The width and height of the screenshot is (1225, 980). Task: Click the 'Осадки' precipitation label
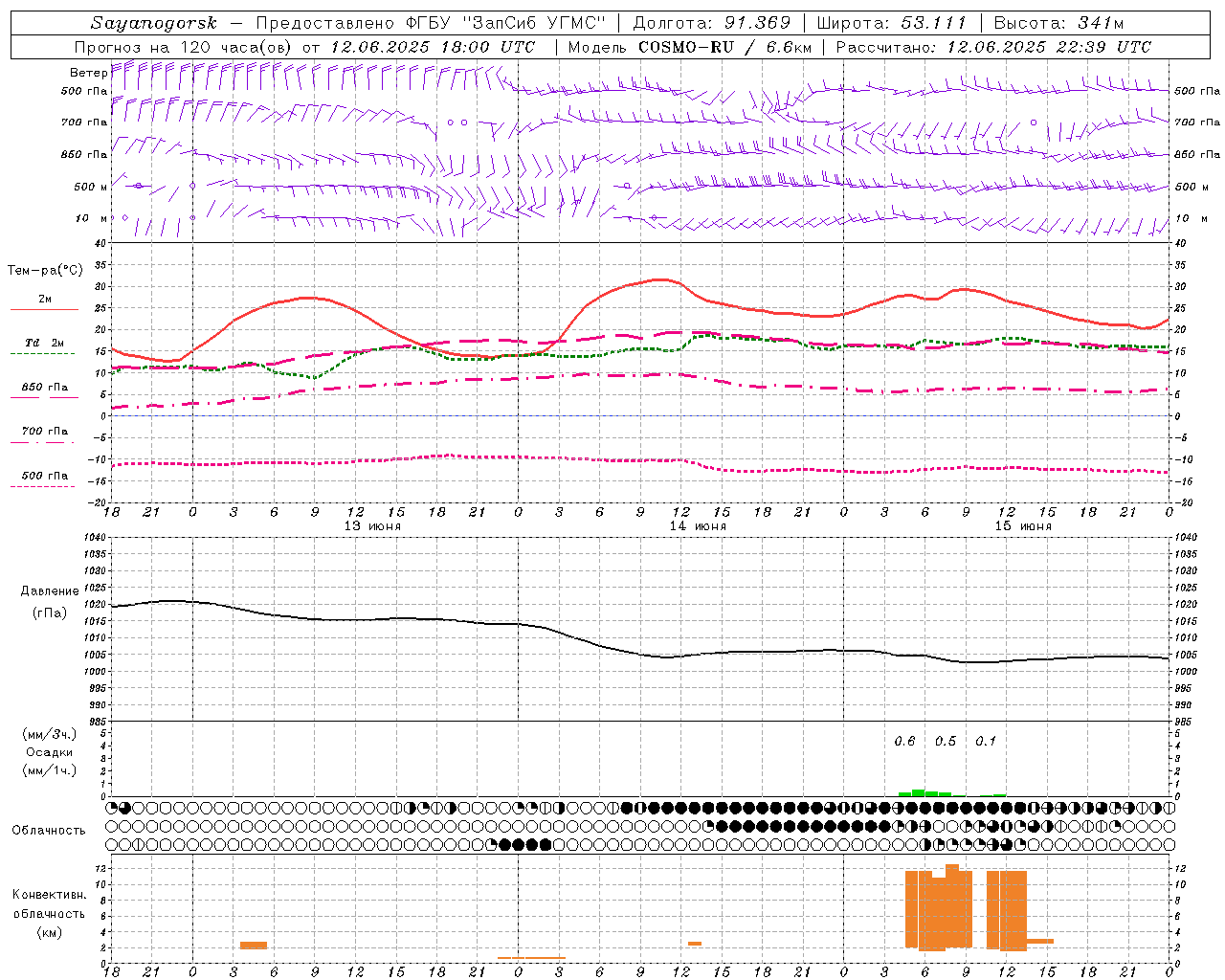(x=50, y=752)
